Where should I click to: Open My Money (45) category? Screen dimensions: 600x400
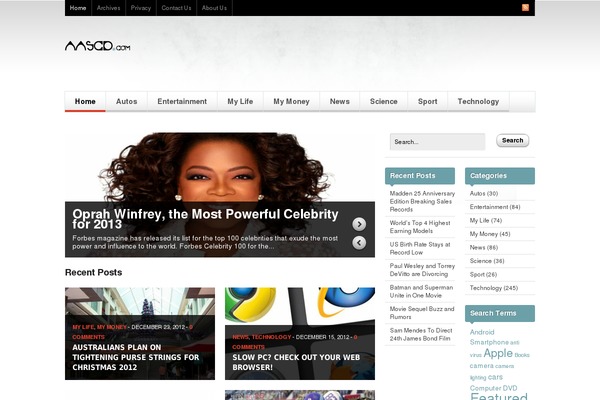point(490,234)
